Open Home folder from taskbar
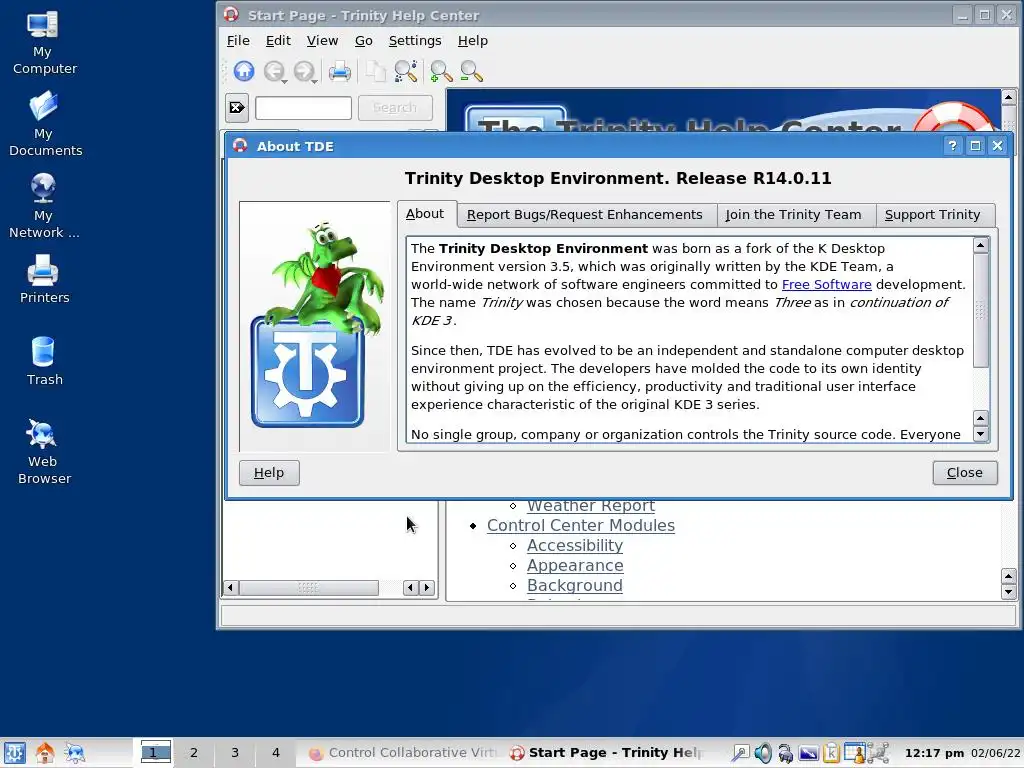1024x768 pixels. coord(44,753)
